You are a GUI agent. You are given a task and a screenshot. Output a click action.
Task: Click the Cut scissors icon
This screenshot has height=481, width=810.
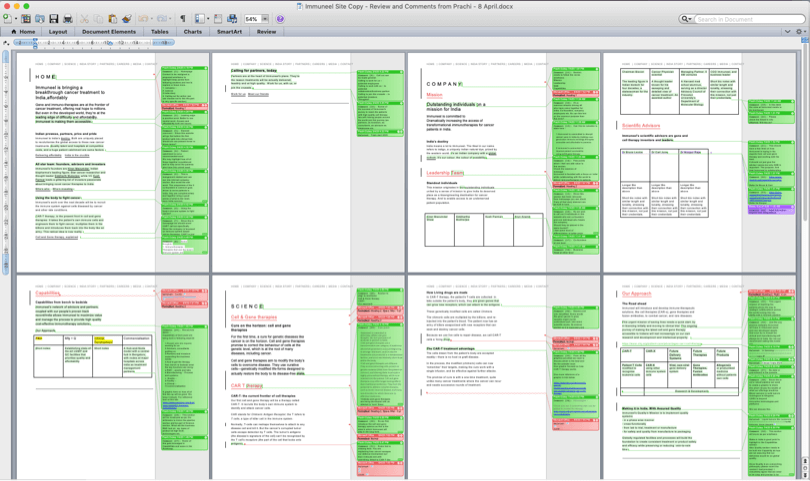[x=84, y=19]
